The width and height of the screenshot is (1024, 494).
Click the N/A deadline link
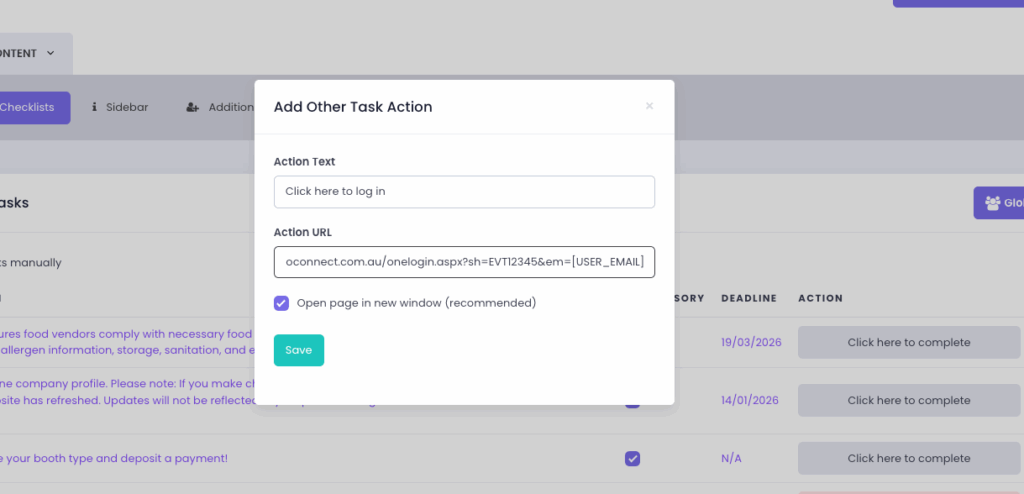point(731,458)
